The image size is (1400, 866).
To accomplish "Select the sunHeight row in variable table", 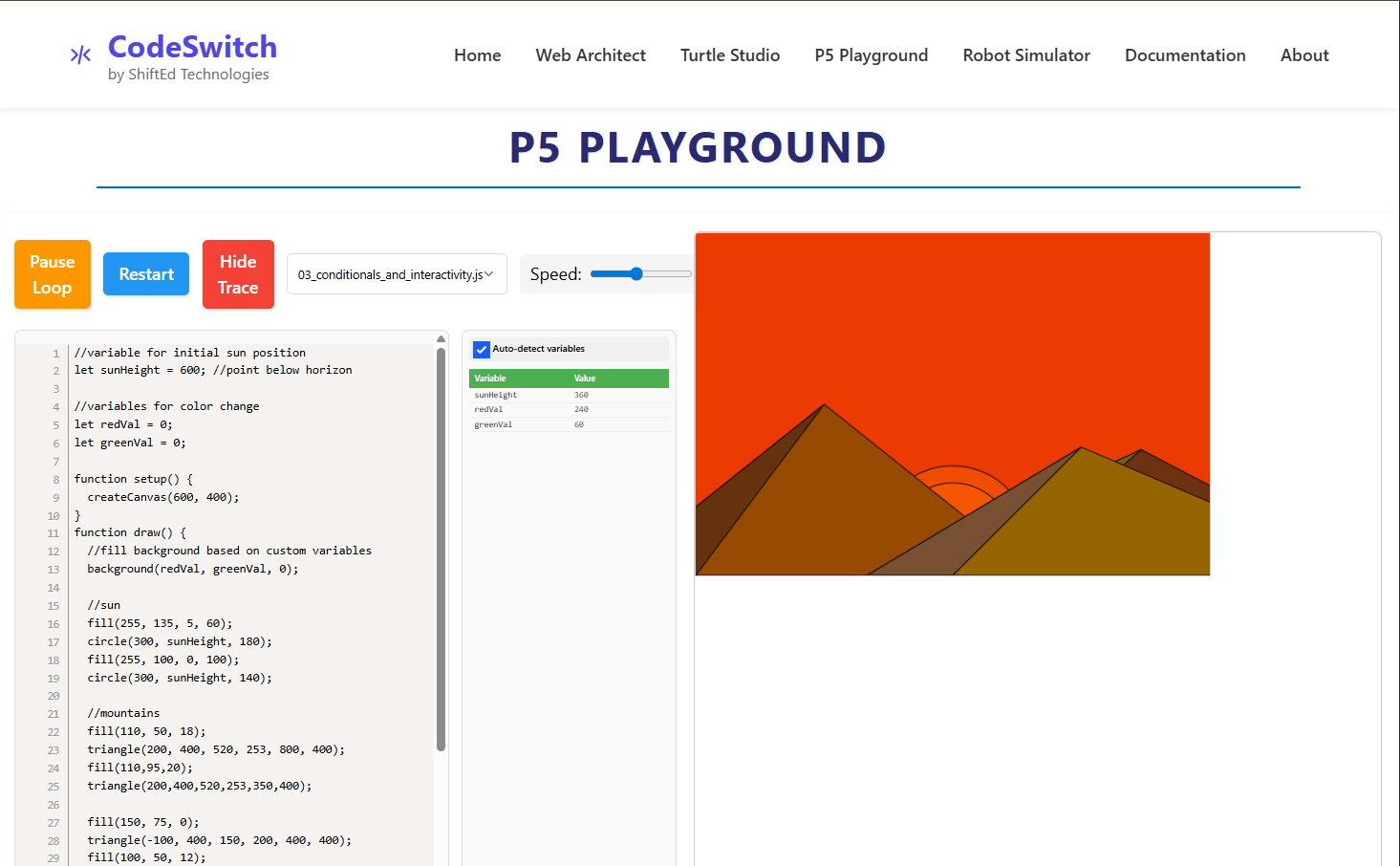I will (568, 395).
